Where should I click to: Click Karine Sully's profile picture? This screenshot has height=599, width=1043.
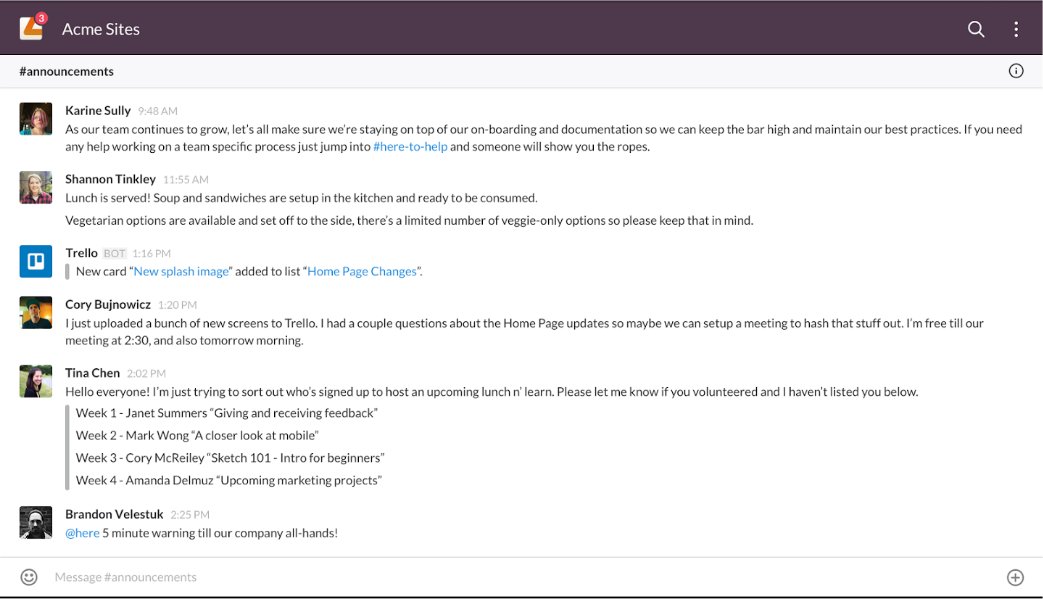[36, 120]
